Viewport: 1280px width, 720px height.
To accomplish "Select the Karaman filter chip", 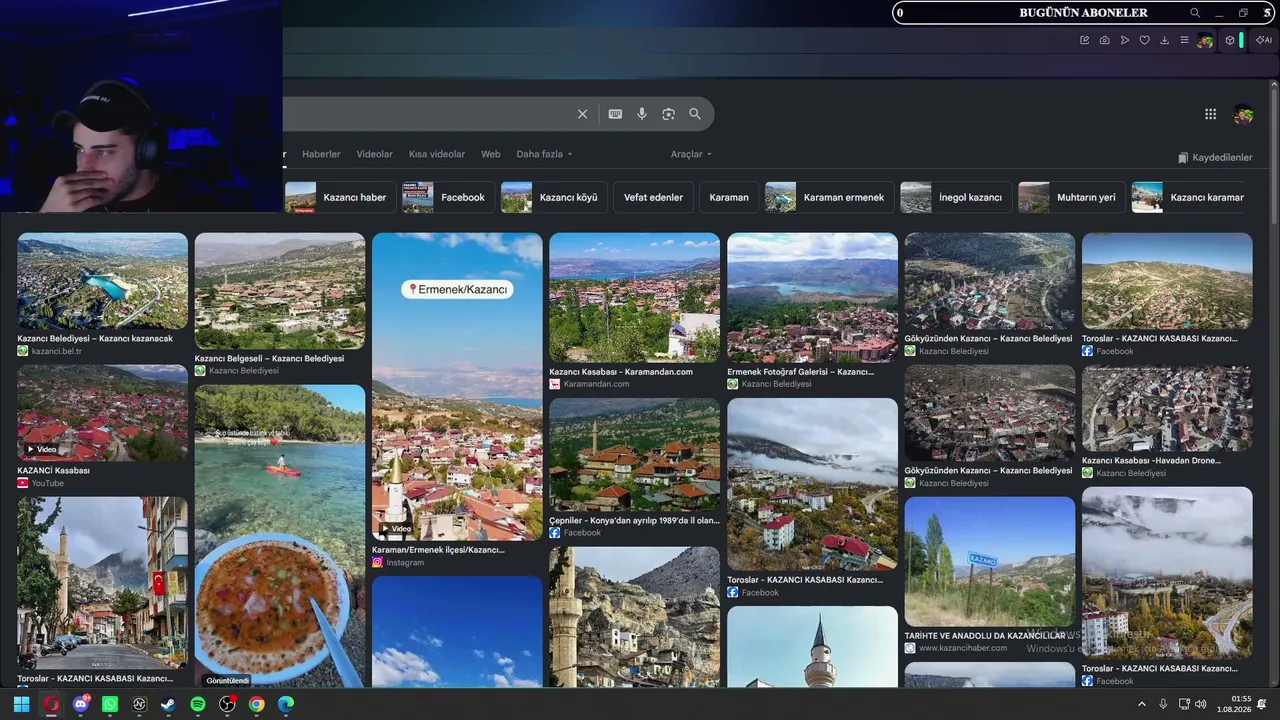I will tap(729, 197).
